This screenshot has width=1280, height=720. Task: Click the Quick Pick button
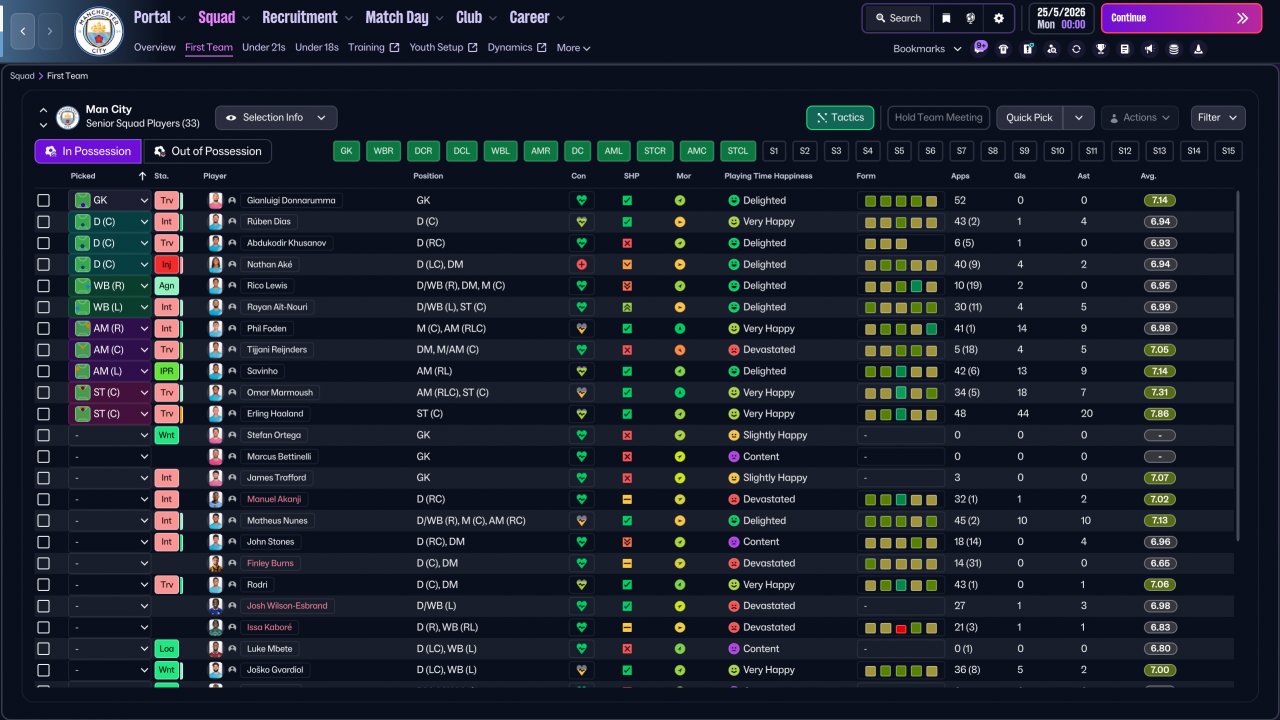click(1030, 118)
